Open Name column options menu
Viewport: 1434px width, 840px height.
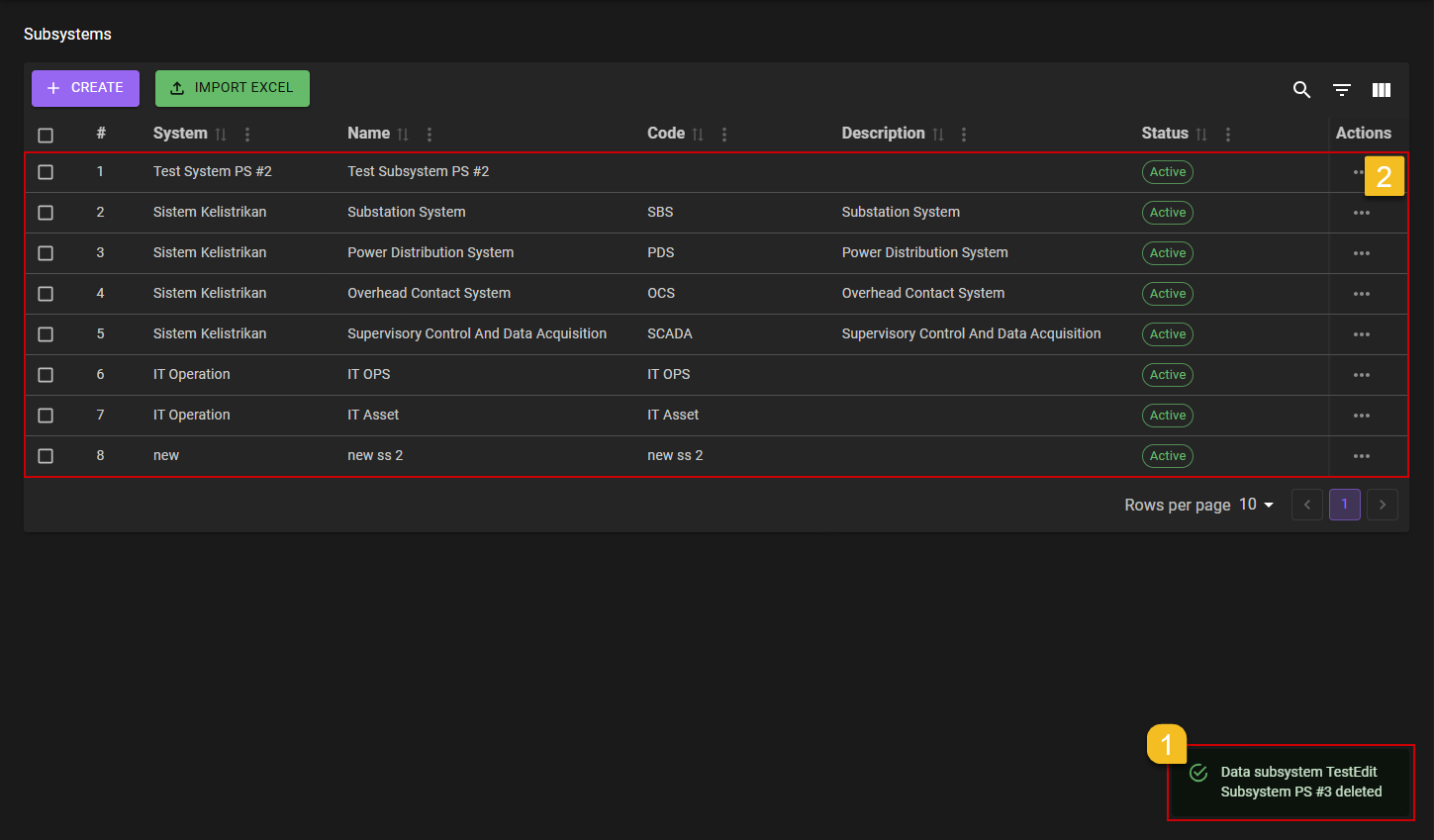tap(430, 135)
